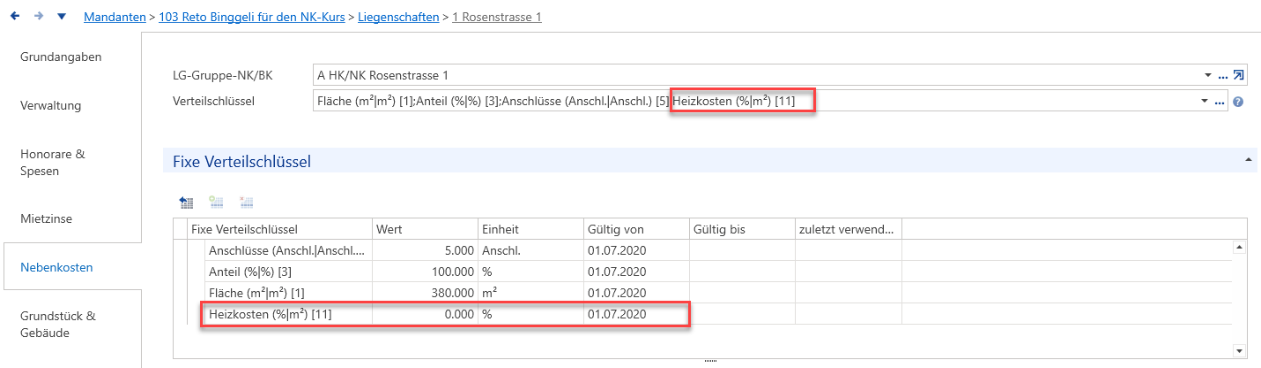Open breadcrumb '1 Rosenstrasse 1'
The height and width of the screenshot is (368, 1261).
tap(497, 17)
